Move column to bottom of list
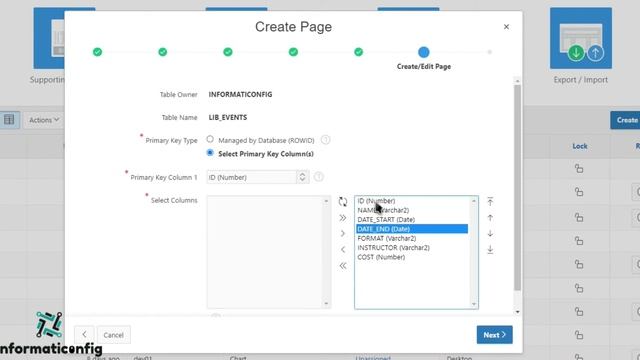This screenshot has width=640, height=360. tap(490, 249)
